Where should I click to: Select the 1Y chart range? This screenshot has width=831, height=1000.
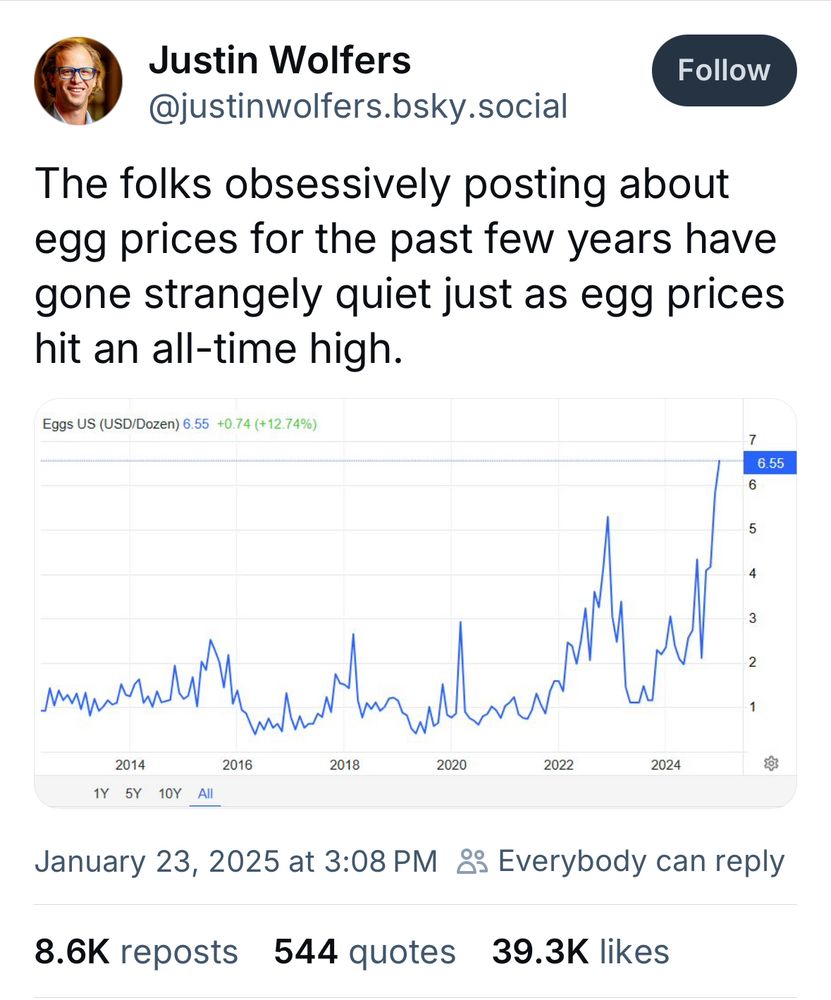pos(101,793)
